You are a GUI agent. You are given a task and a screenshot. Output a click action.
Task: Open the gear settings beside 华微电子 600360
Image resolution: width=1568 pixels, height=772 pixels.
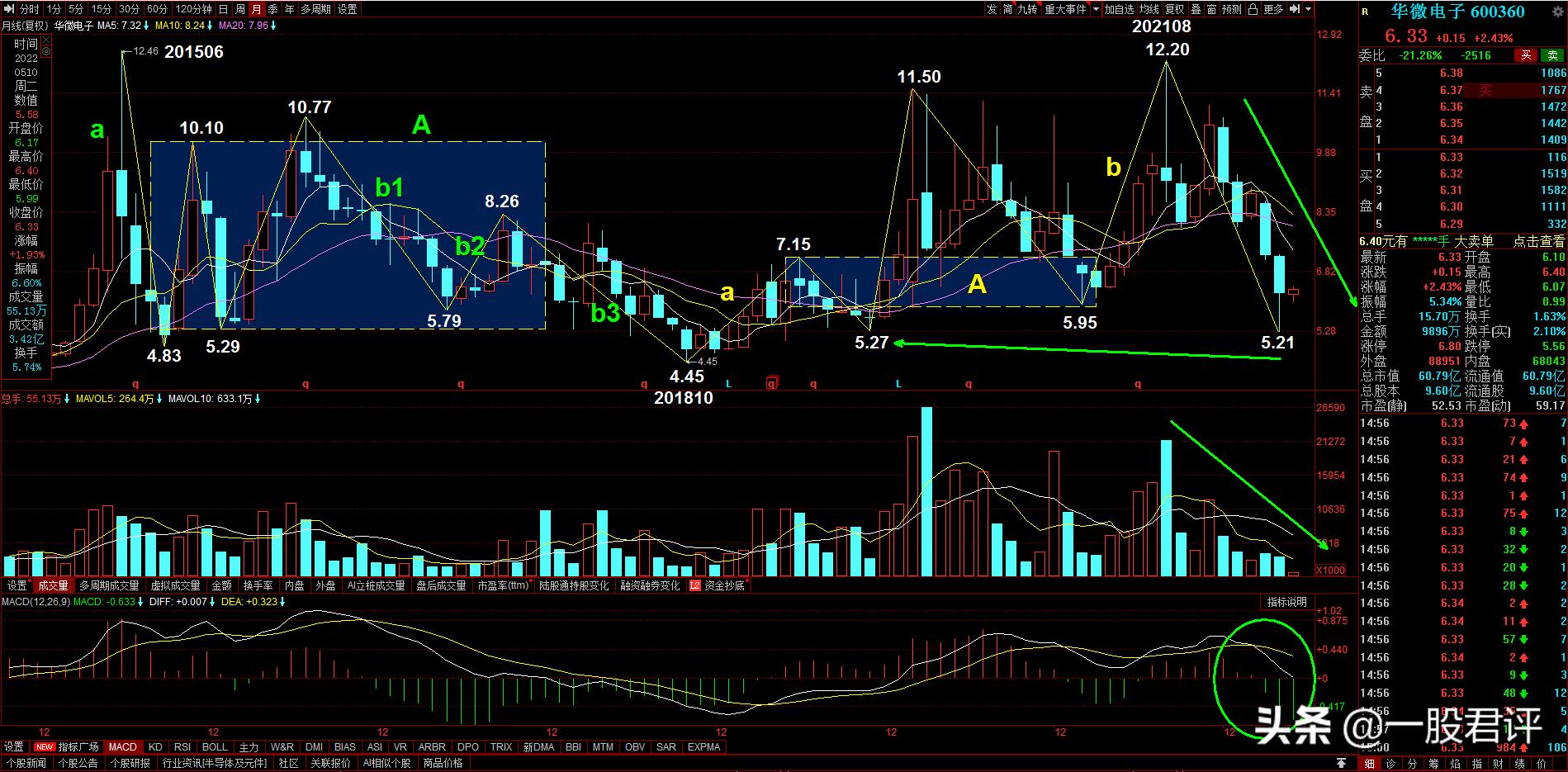(1556, 12)
